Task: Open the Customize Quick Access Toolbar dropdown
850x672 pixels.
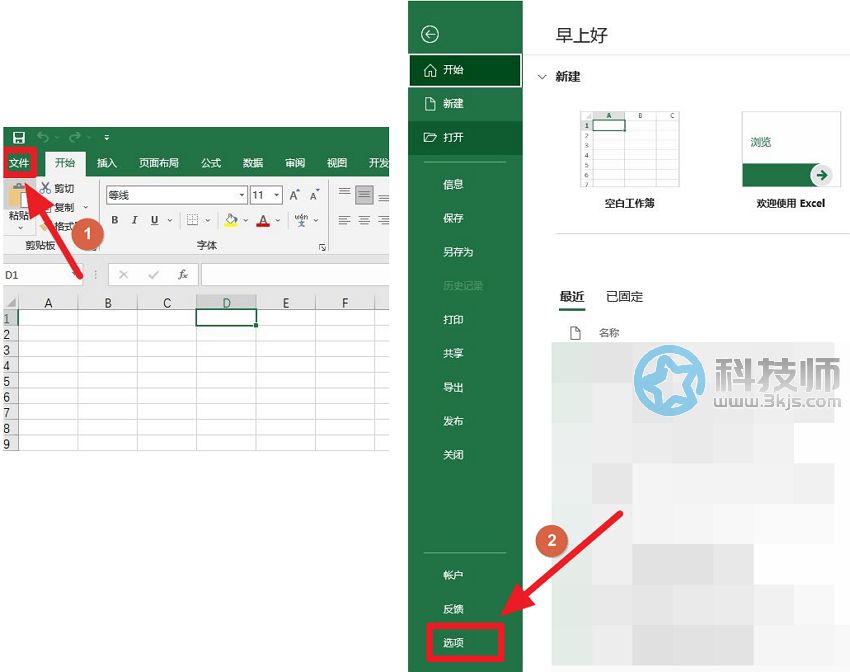Action: 107,138
